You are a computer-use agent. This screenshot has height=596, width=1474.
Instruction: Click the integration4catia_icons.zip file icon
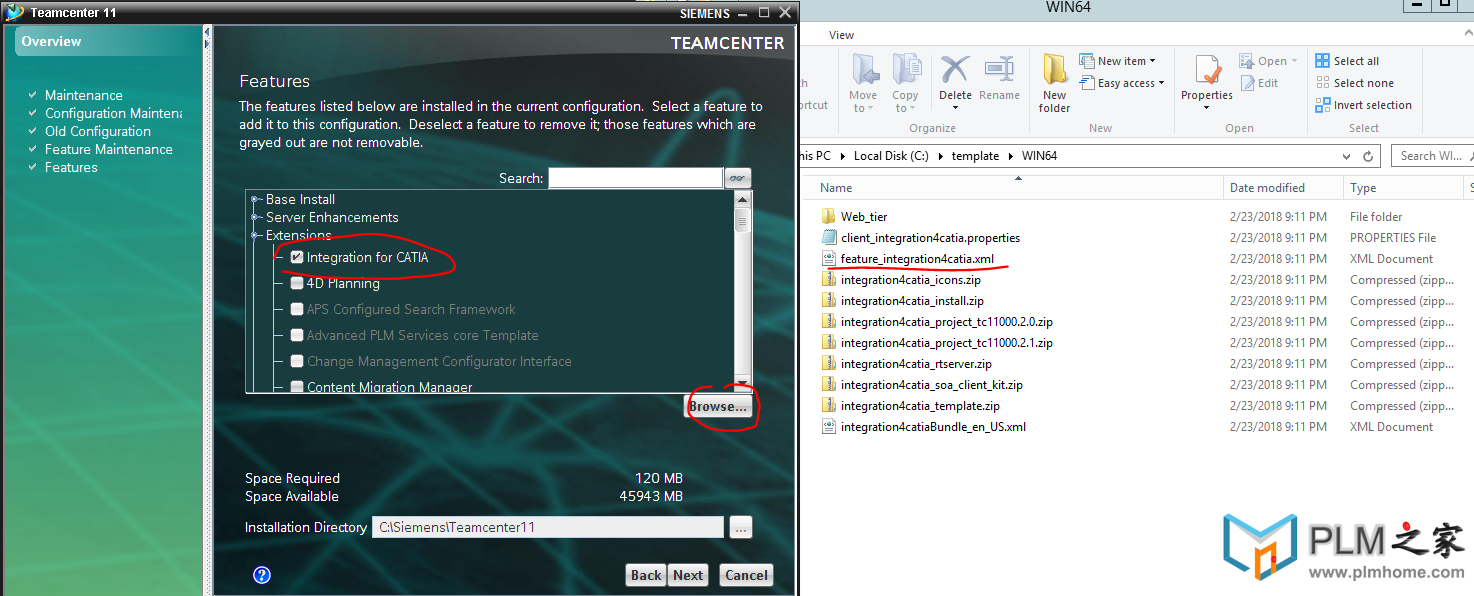point(828,279)
